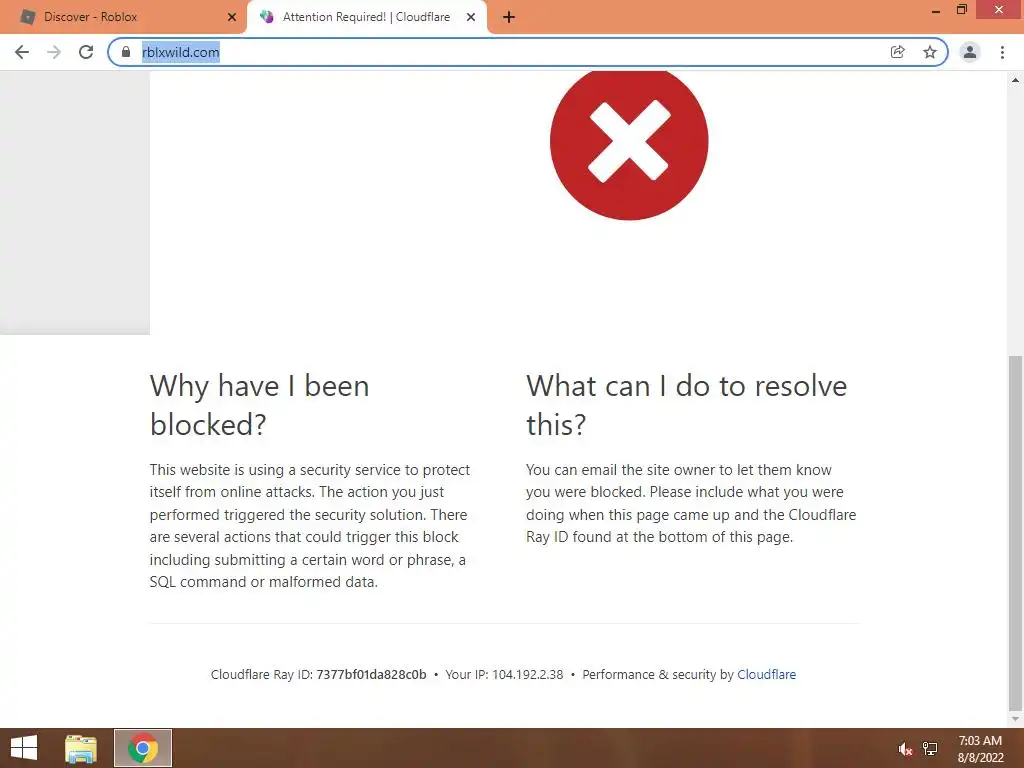The image size is (1024, 768).
Task: Open the Windows Start menu
Action: click(x=24, y=748)
